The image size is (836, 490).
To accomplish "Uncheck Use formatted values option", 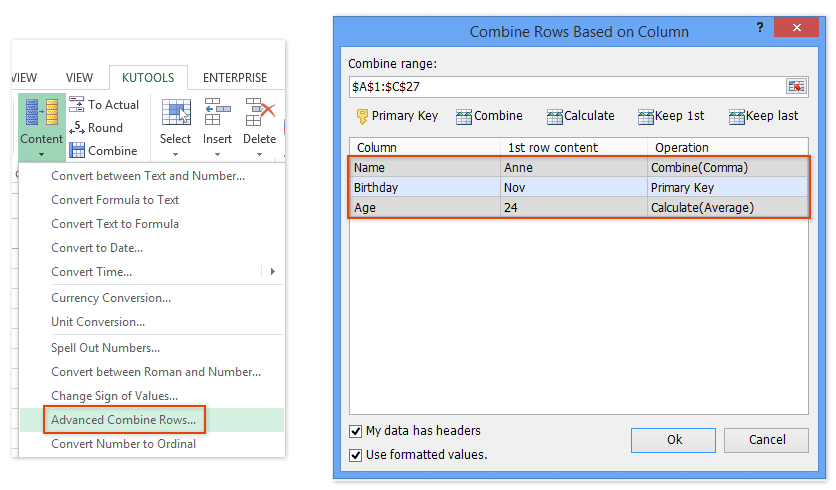I will click(356, 455).
